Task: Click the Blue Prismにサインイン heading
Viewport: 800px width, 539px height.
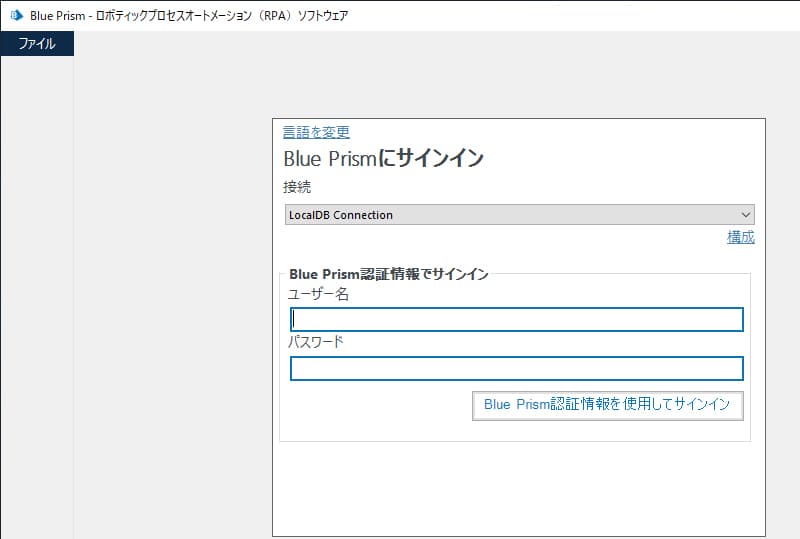Action: click(383, 158)
